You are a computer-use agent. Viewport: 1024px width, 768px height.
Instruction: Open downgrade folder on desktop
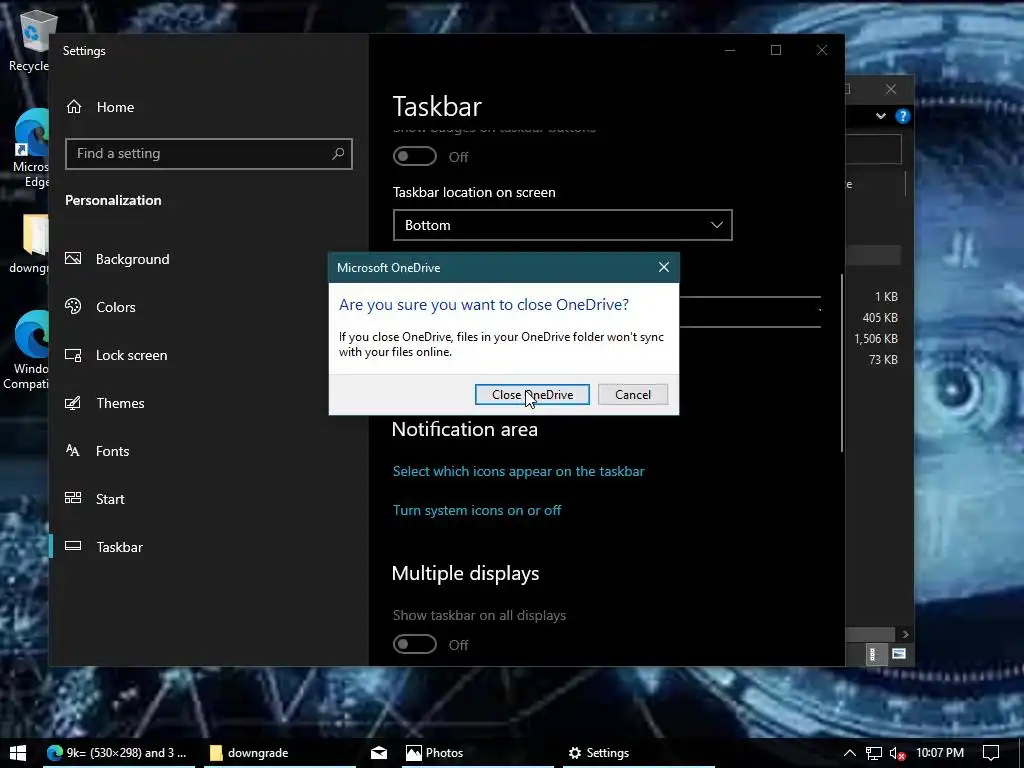[30, 243]
